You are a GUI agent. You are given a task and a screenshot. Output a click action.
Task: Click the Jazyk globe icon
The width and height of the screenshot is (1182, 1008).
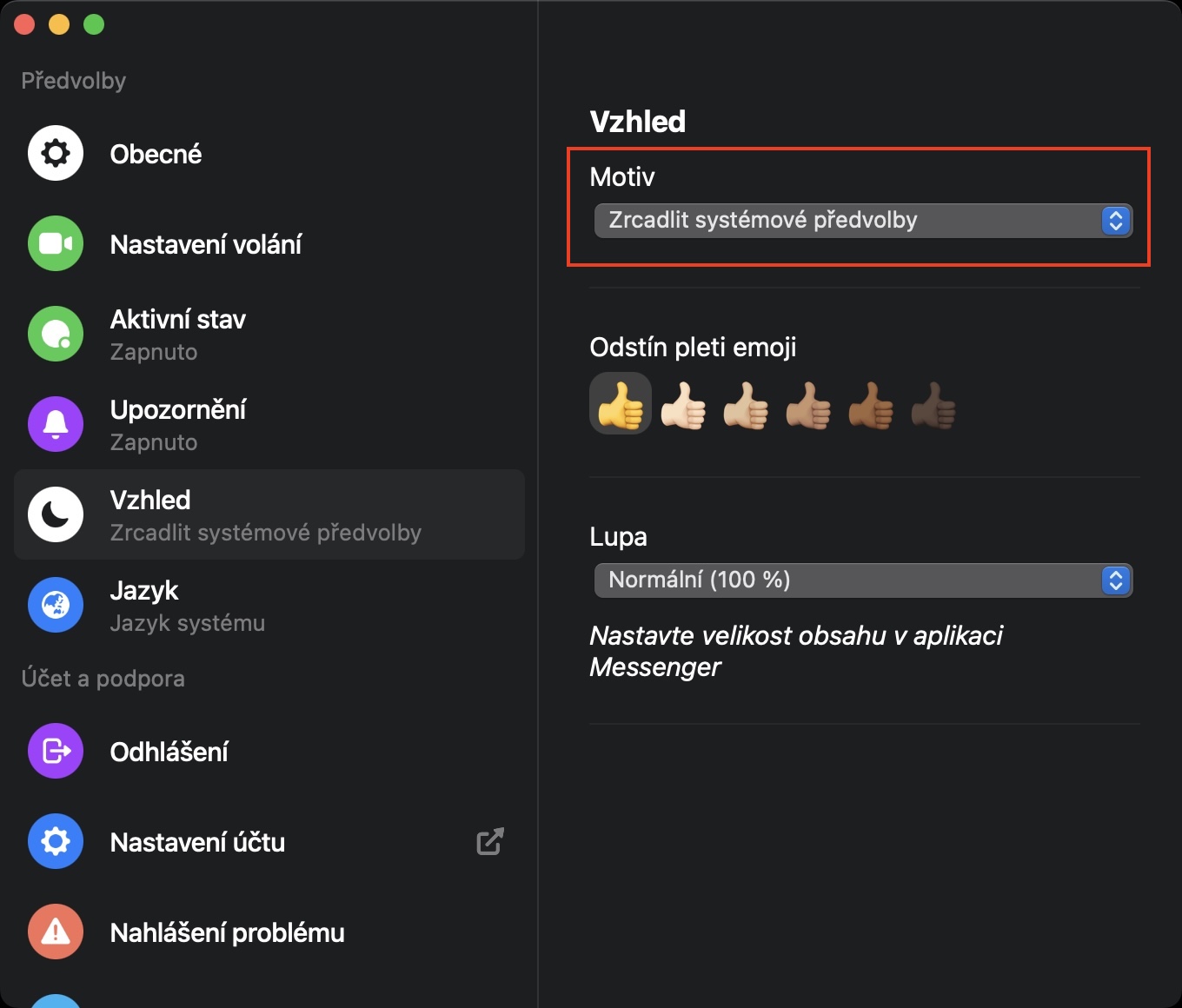[x=56, y=606]
